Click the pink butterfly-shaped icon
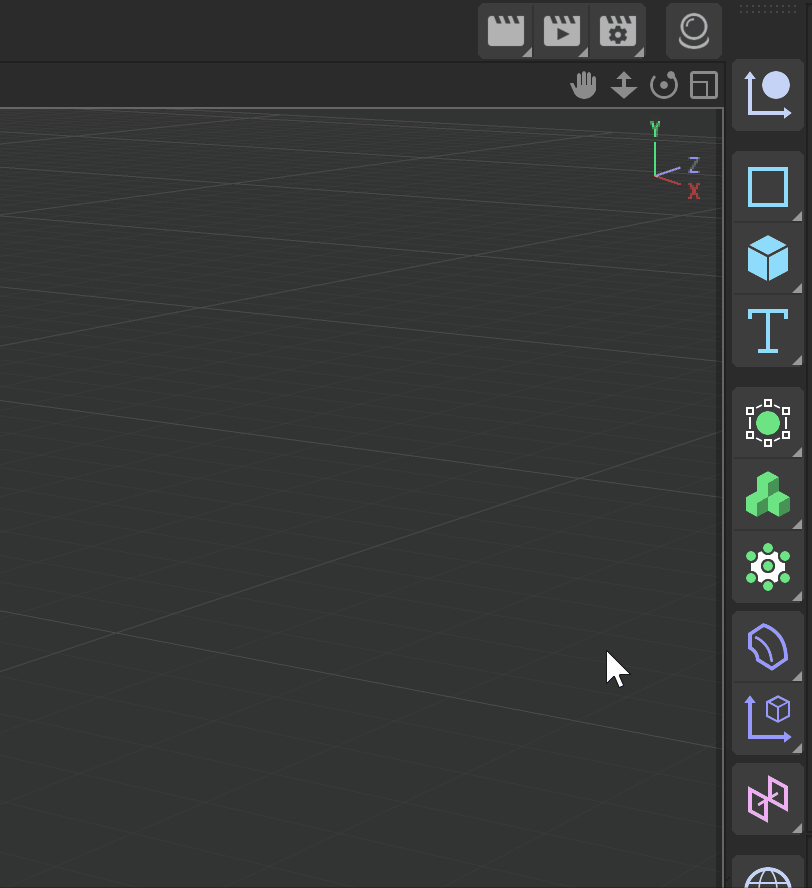 point(768,799)
